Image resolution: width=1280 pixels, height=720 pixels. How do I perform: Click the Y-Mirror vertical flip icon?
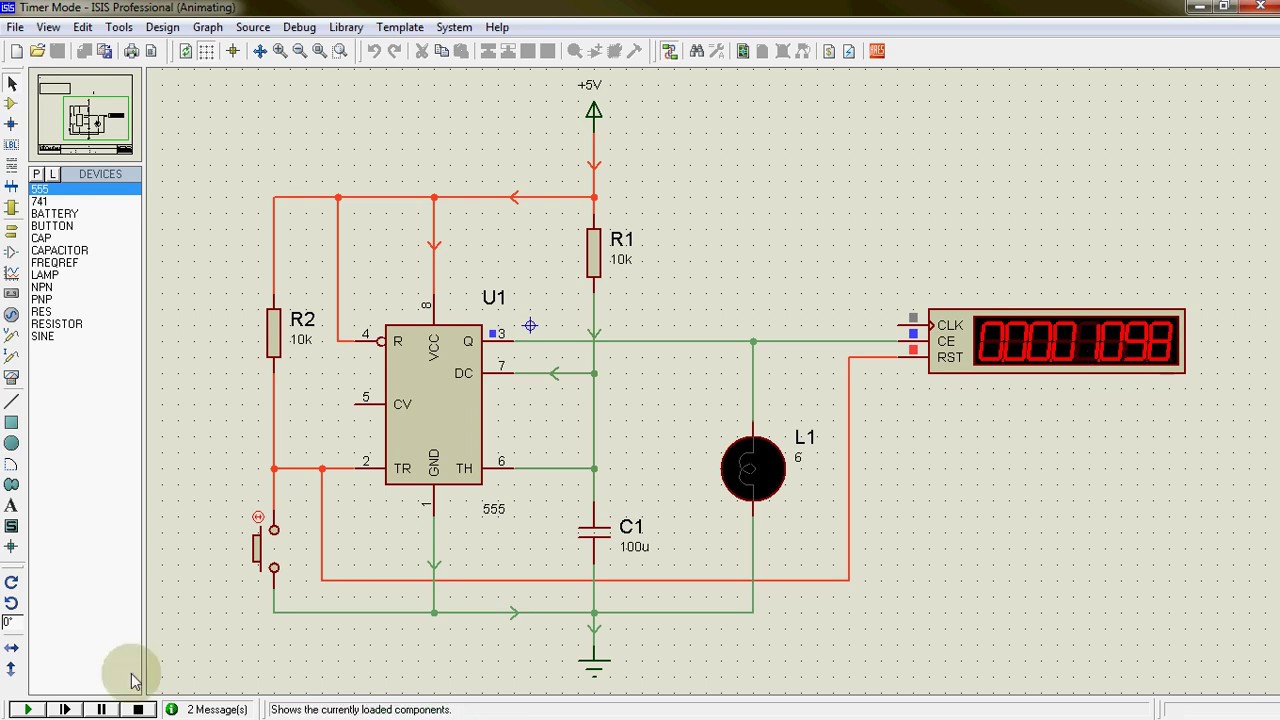point(12,669)
